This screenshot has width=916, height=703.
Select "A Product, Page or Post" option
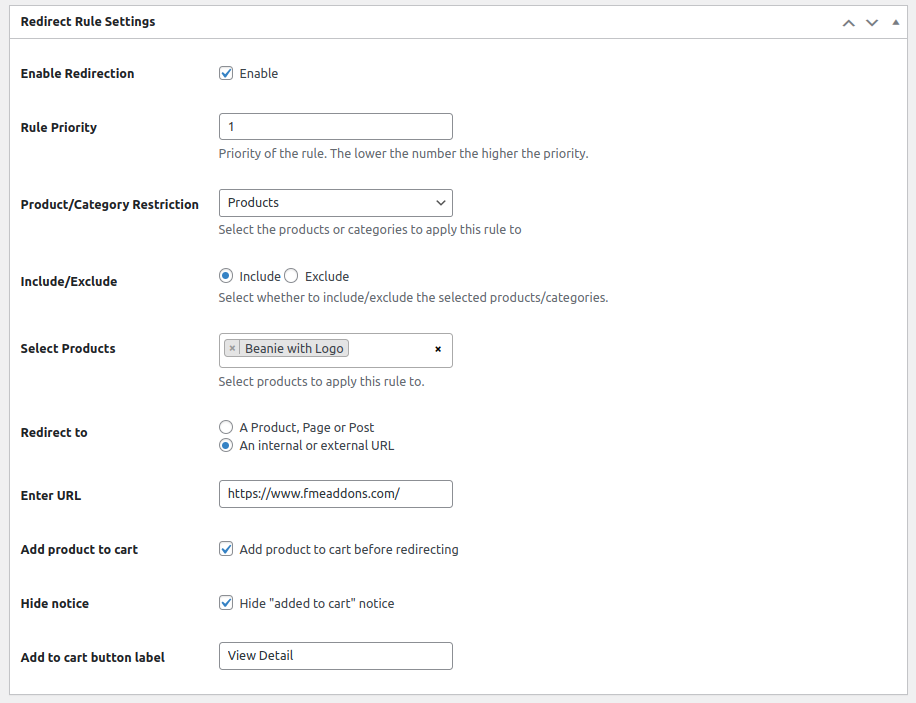point(226,427)
